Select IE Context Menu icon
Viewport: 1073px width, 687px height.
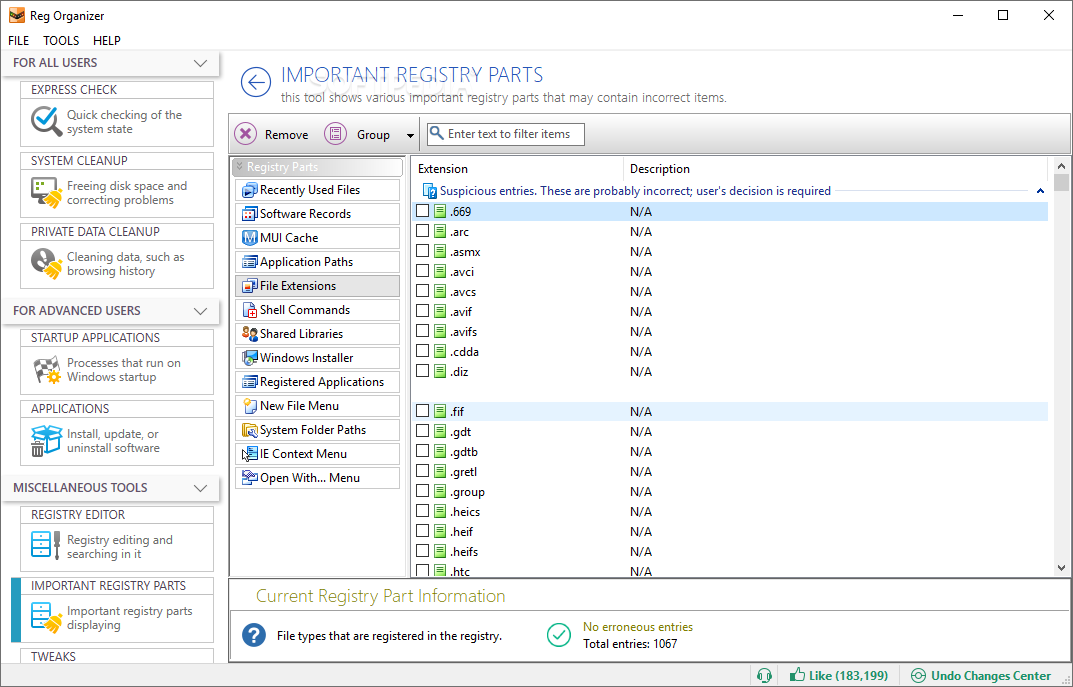click(x=250, y=454)
